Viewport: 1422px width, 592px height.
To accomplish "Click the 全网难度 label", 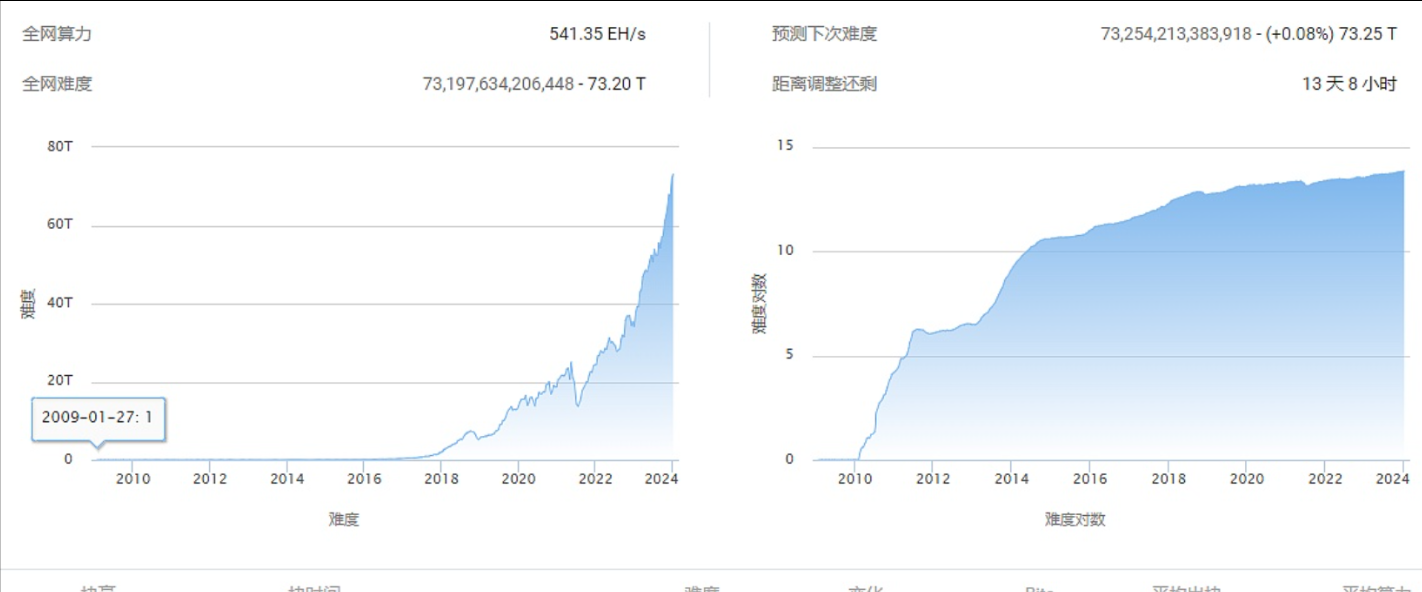I will 57,84.
